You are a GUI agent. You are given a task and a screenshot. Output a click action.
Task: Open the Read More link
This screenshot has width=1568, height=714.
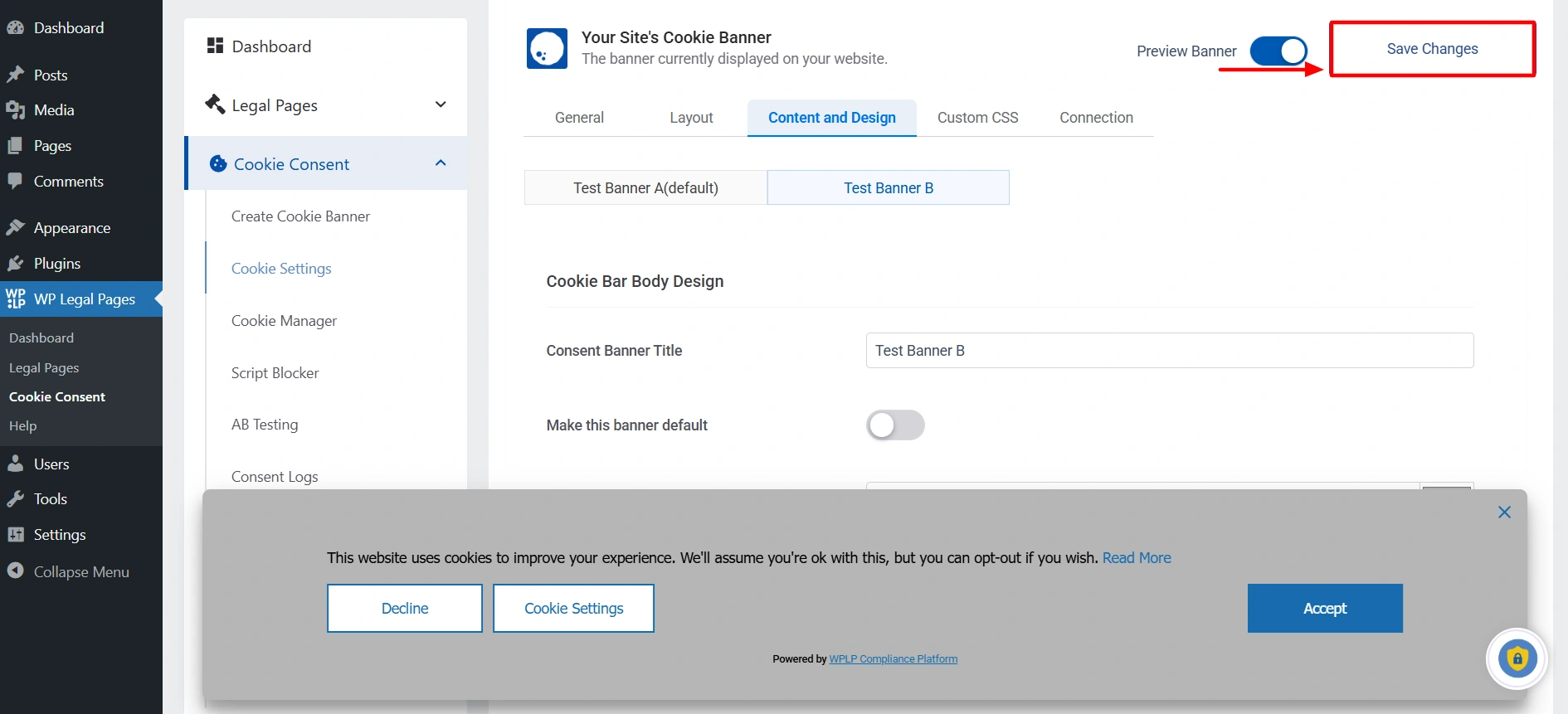(x=1136, y=558)
